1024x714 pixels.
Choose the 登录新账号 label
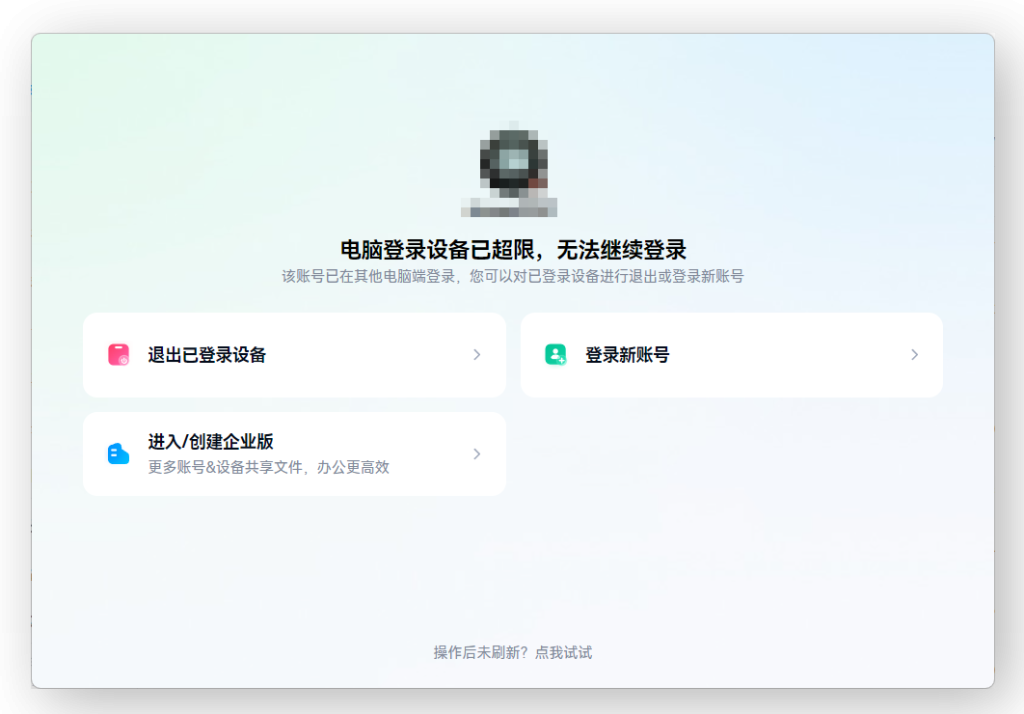coord(627,355)
